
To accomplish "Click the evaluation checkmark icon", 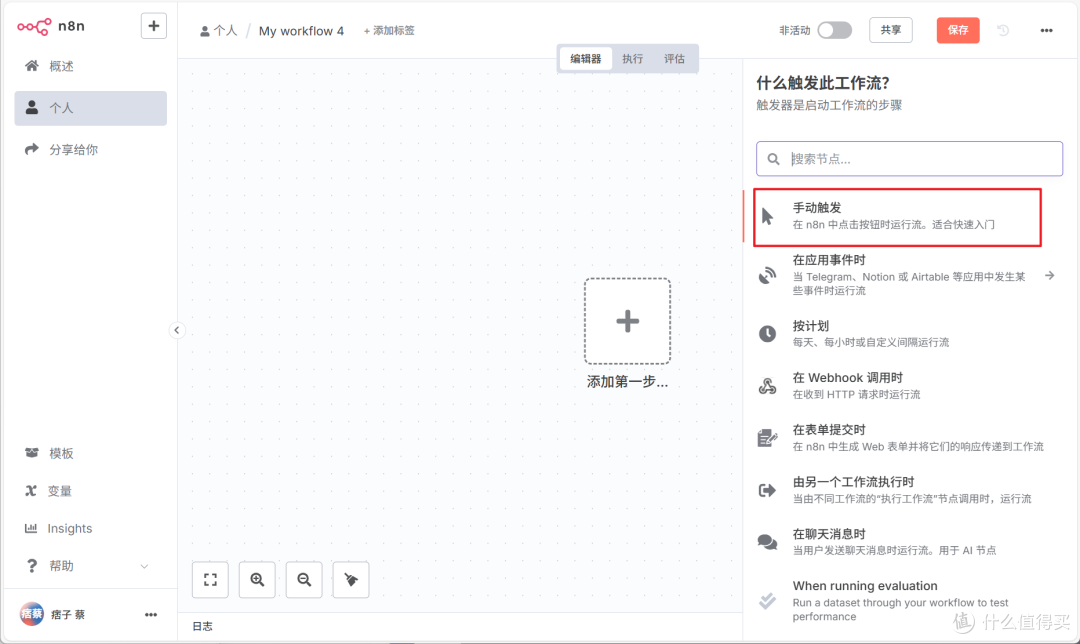I will pos(767,601).
